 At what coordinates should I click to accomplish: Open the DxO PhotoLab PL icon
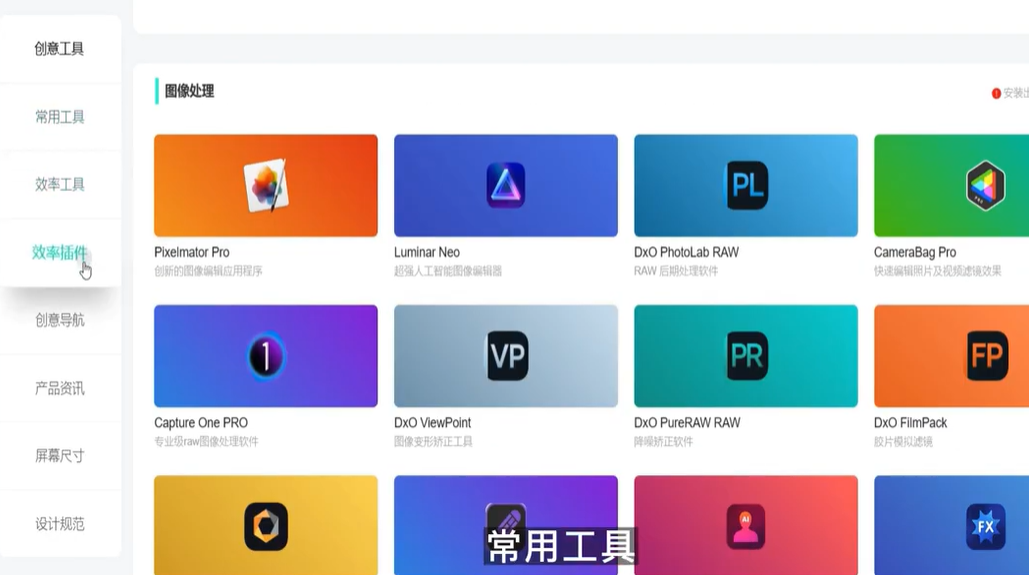point(747,185)
